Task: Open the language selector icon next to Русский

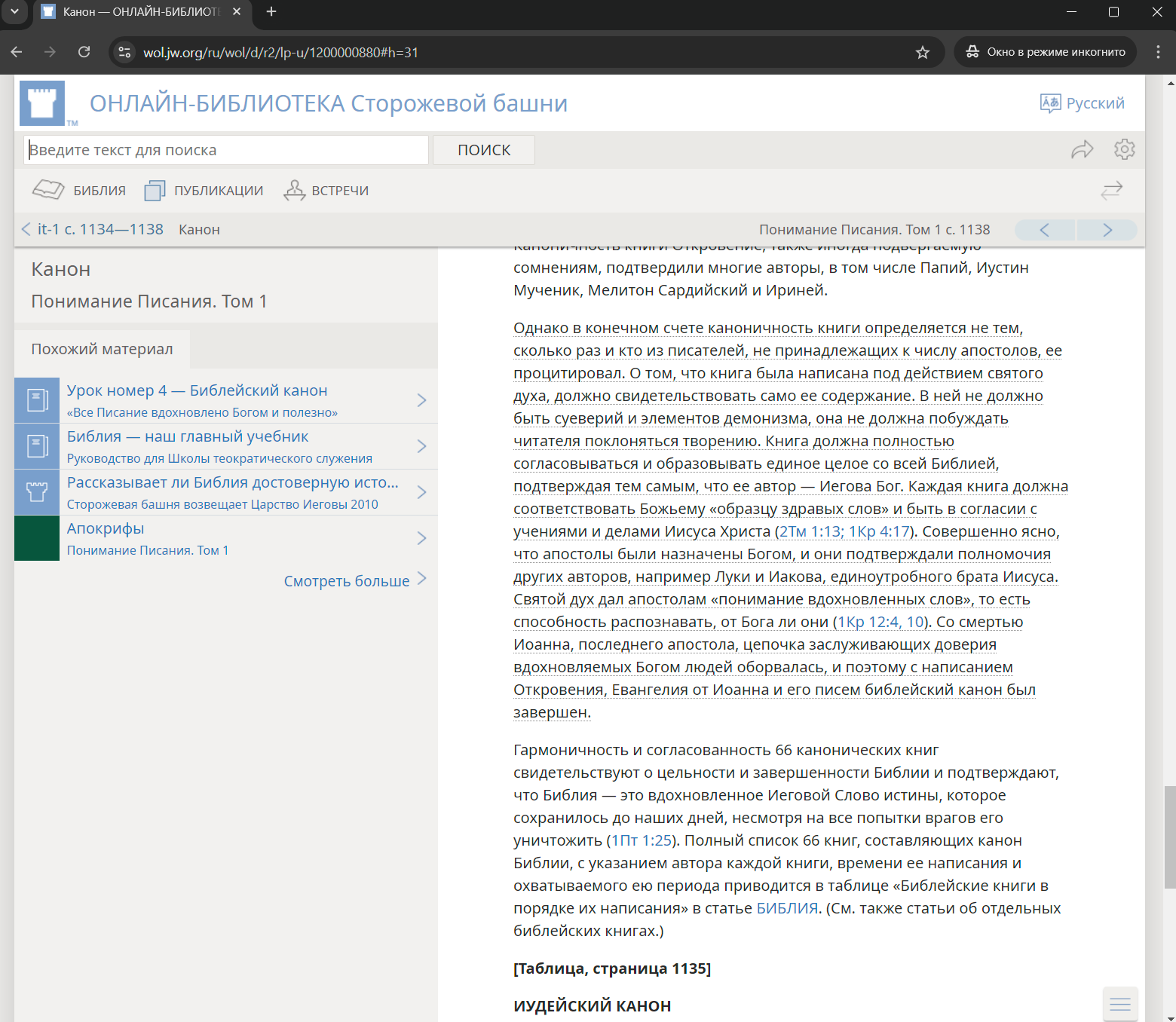Action: coord(1050,103)
